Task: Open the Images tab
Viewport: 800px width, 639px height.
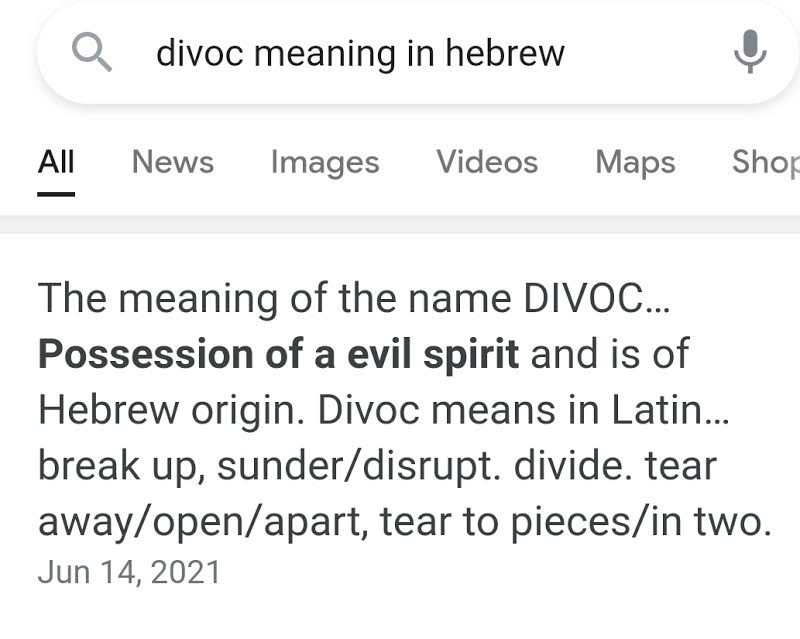Action: pyautogui.click(x=325, y=163)
